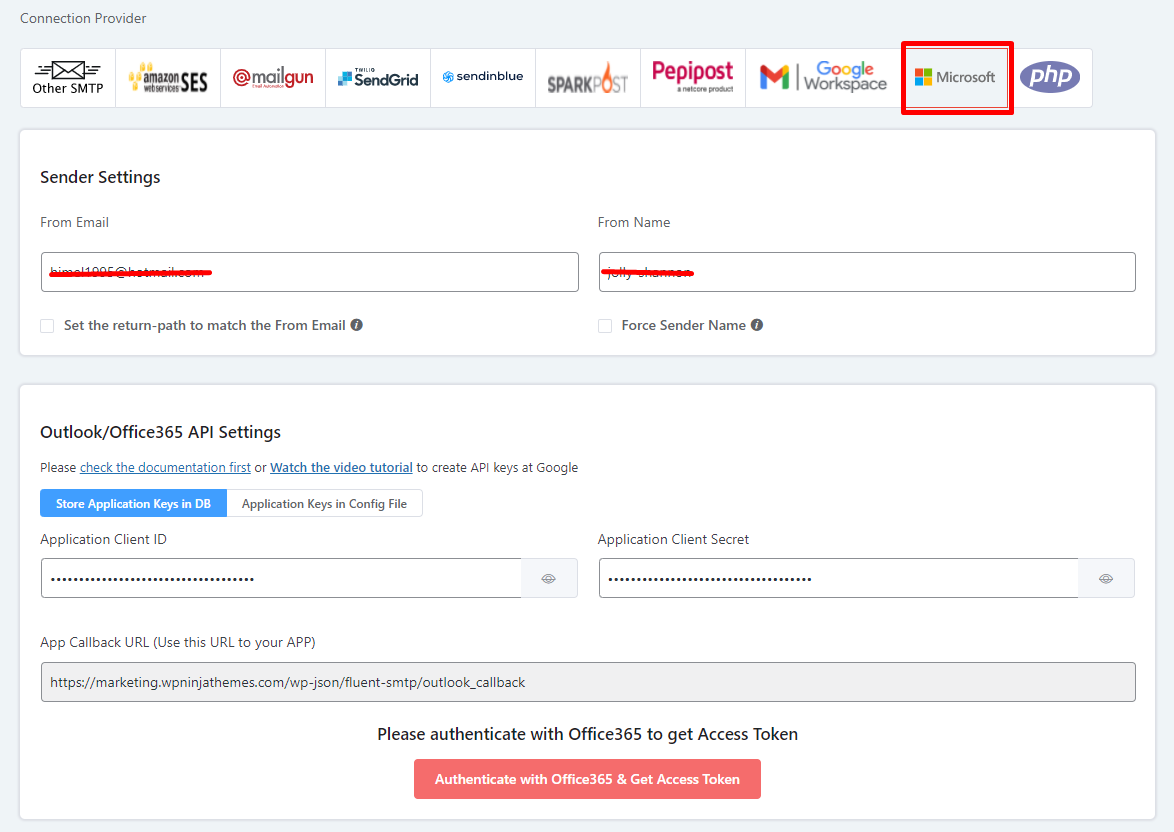Reveal the Application Client Secret value

click(1106, 578)
